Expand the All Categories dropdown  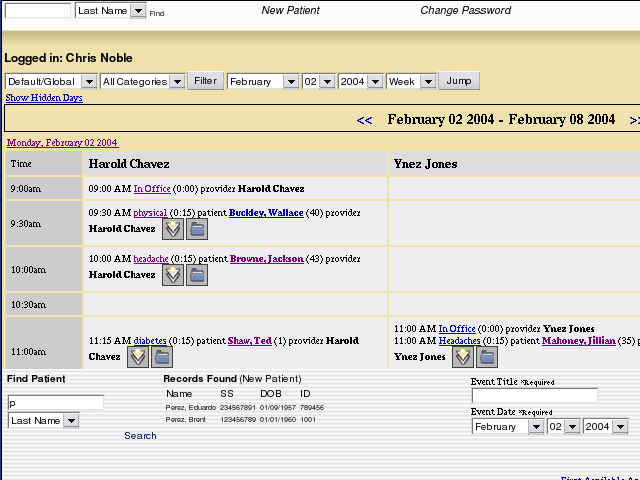143,82
